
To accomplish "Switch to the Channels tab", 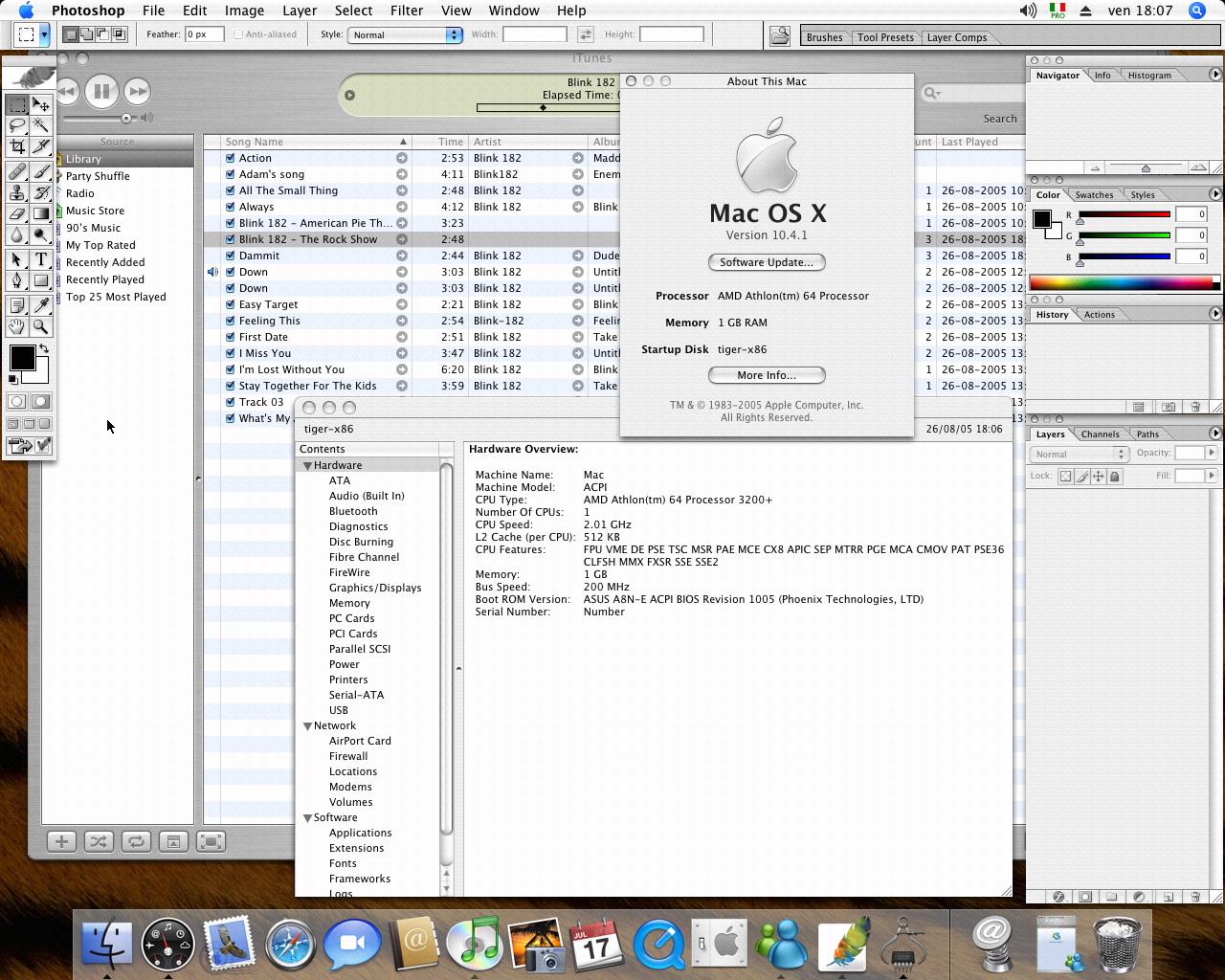I will tap(1100, 434).
